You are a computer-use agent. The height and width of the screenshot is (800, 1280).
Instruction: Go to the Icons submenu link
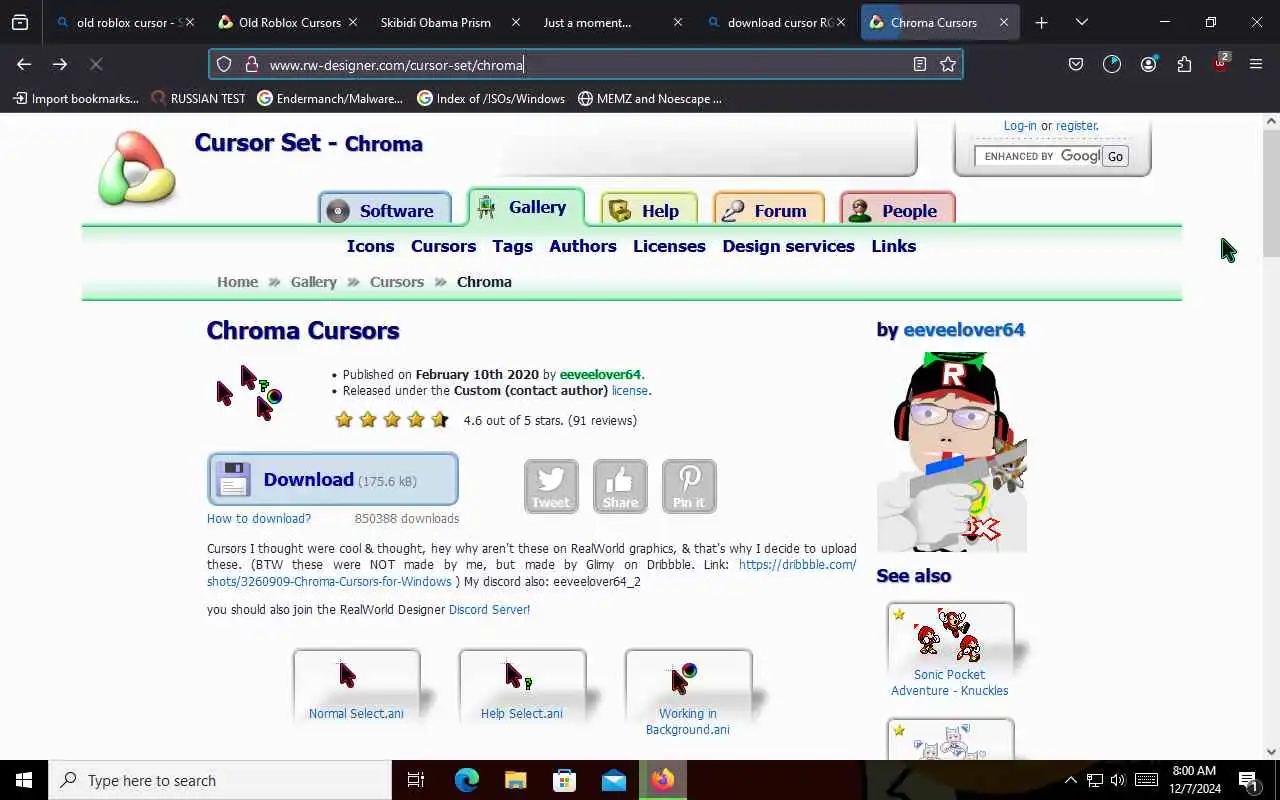pyautogui.click(x=370, y=246)
